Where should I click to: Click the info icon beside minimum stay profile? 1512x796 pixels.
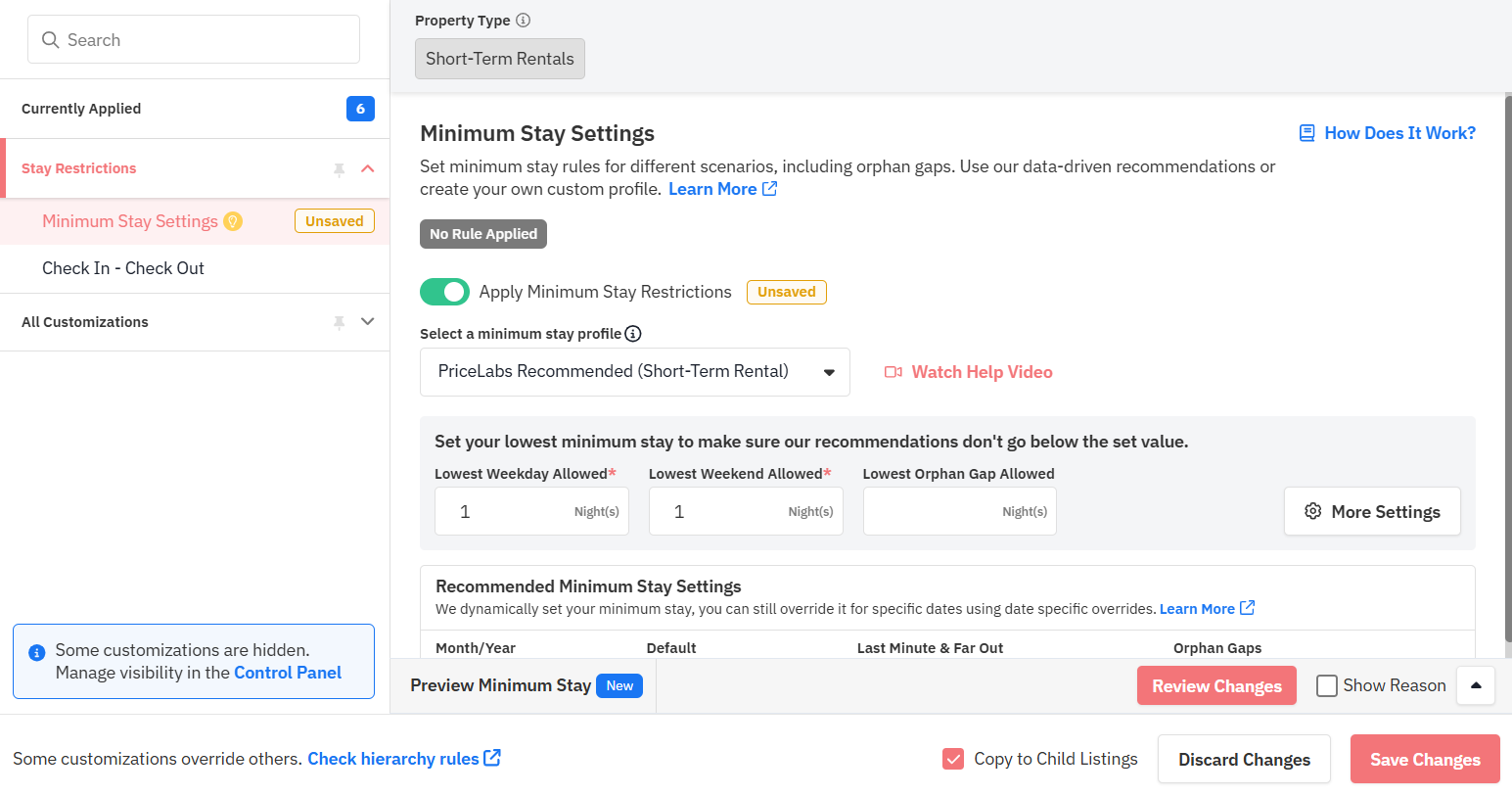tap(633, 334)
